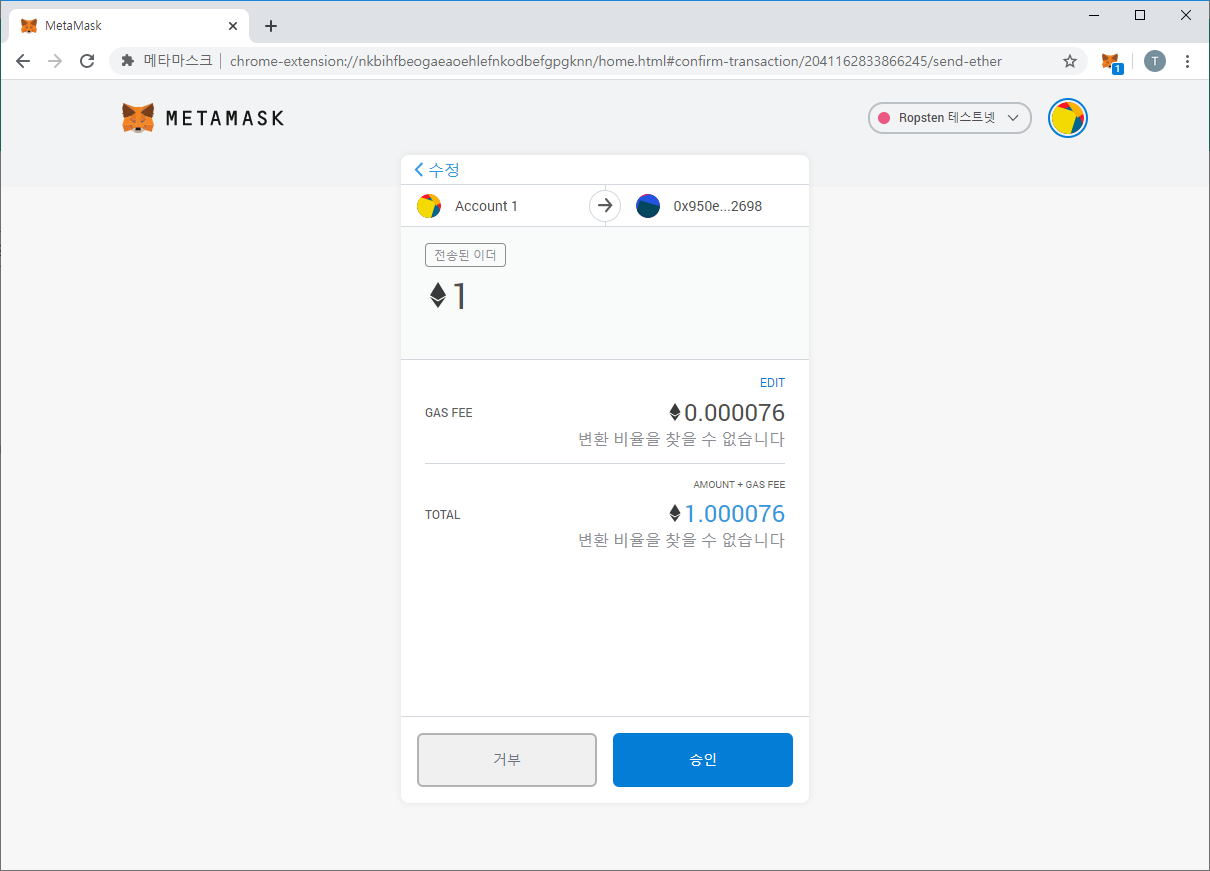Open the account avatar menu
1210x871 pixels.
1067,118
